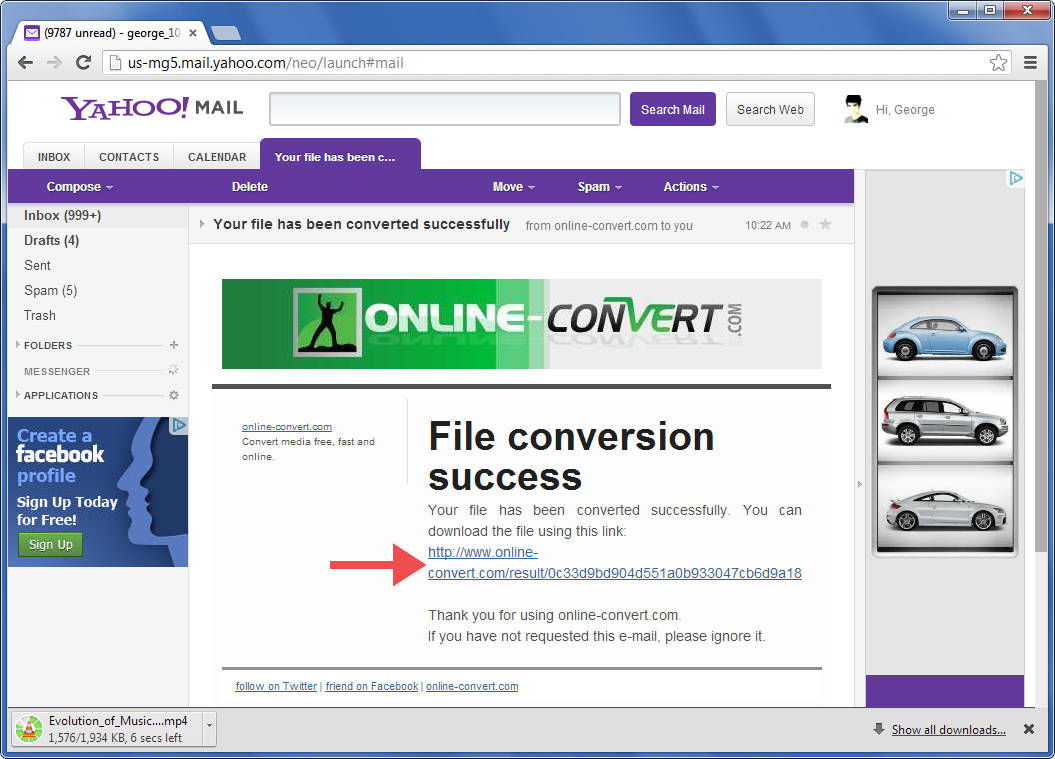Viewport: 1055px width, 759px height.
Task: Delete the current email
Action: coord(250,186)
